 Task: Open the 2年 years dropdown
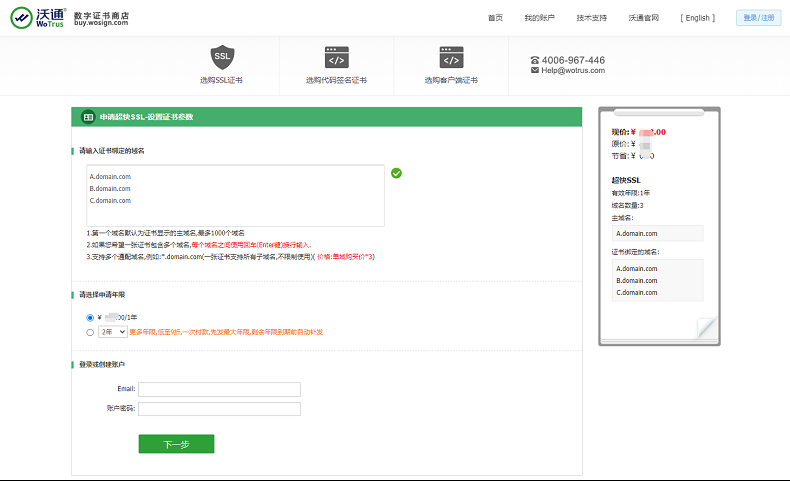(113, 331)
